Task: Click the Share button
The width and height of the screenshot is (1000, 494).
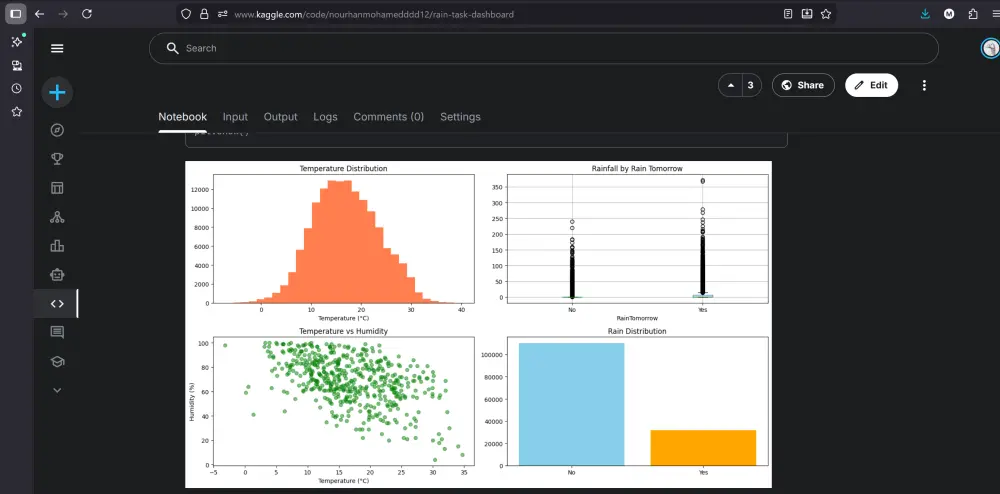Action: (x=803, y=85)
